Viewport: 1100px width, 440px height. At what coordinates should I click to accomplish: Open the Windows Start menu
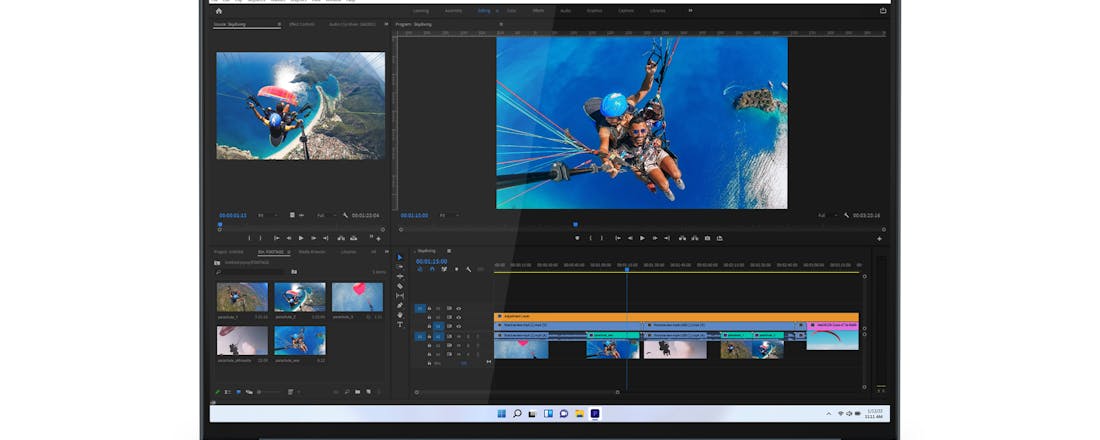pyautogui.click(x=502, y=413)
